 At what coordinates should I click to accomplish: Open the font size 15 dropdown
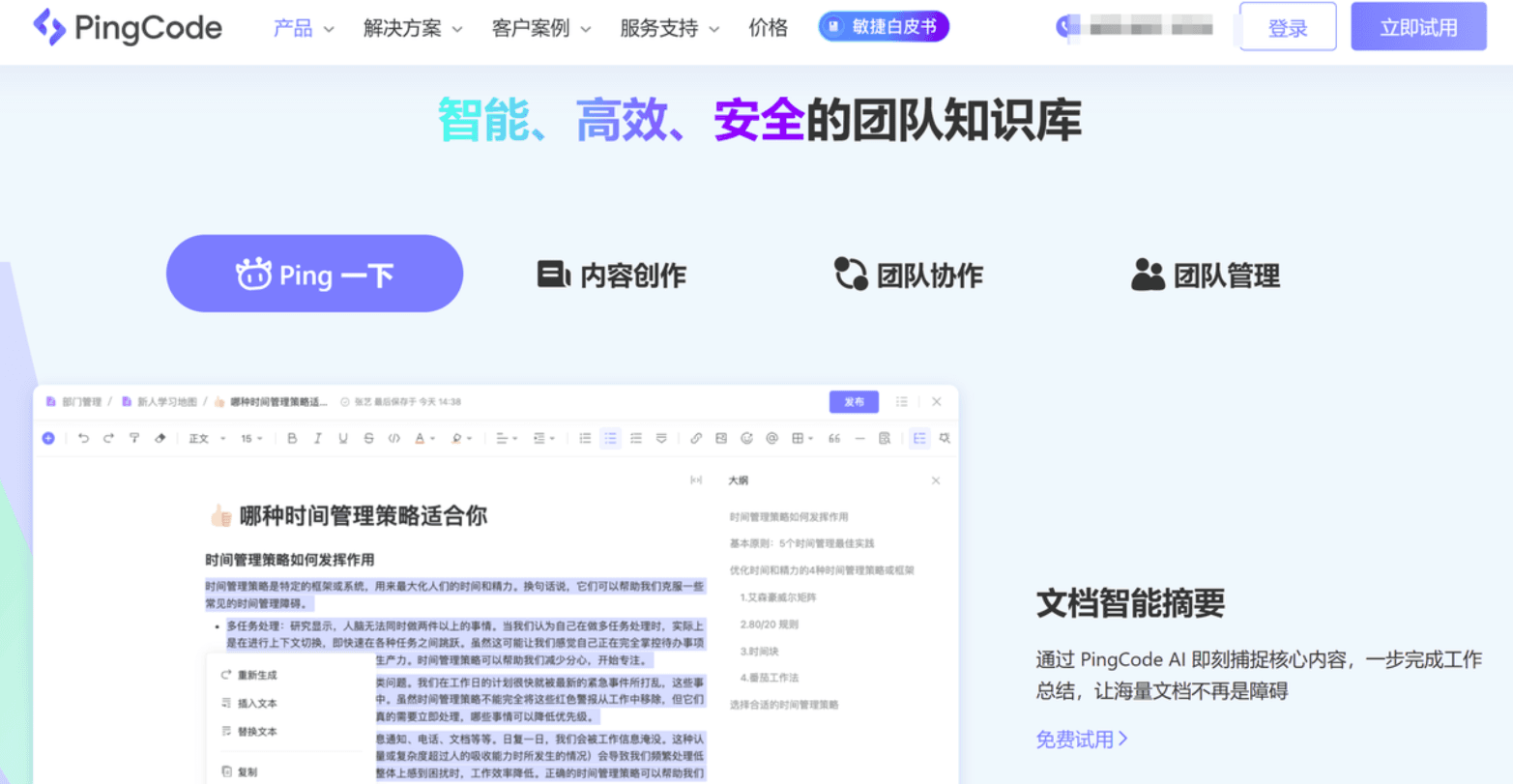[252, 439]
